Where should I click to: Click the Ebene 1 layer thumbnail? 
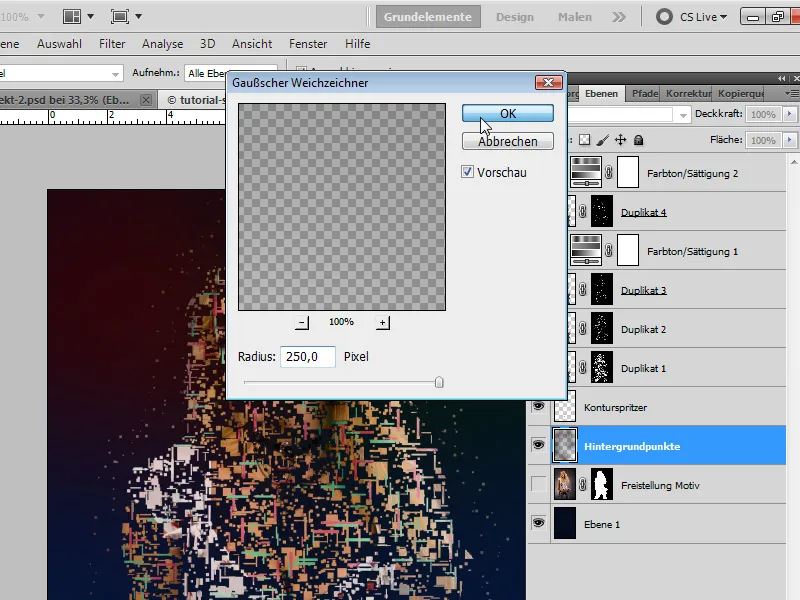click(565, 523)
